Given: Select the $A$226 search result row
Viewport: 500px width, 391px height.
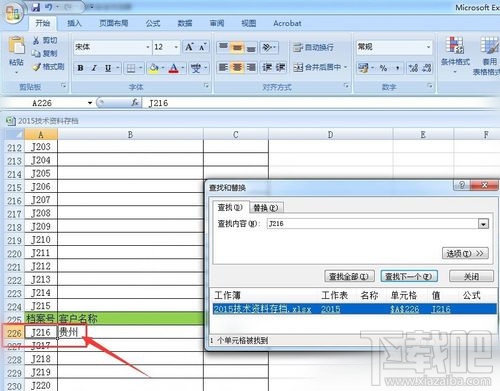Looking at the screenshot, I should click(354, 309).
